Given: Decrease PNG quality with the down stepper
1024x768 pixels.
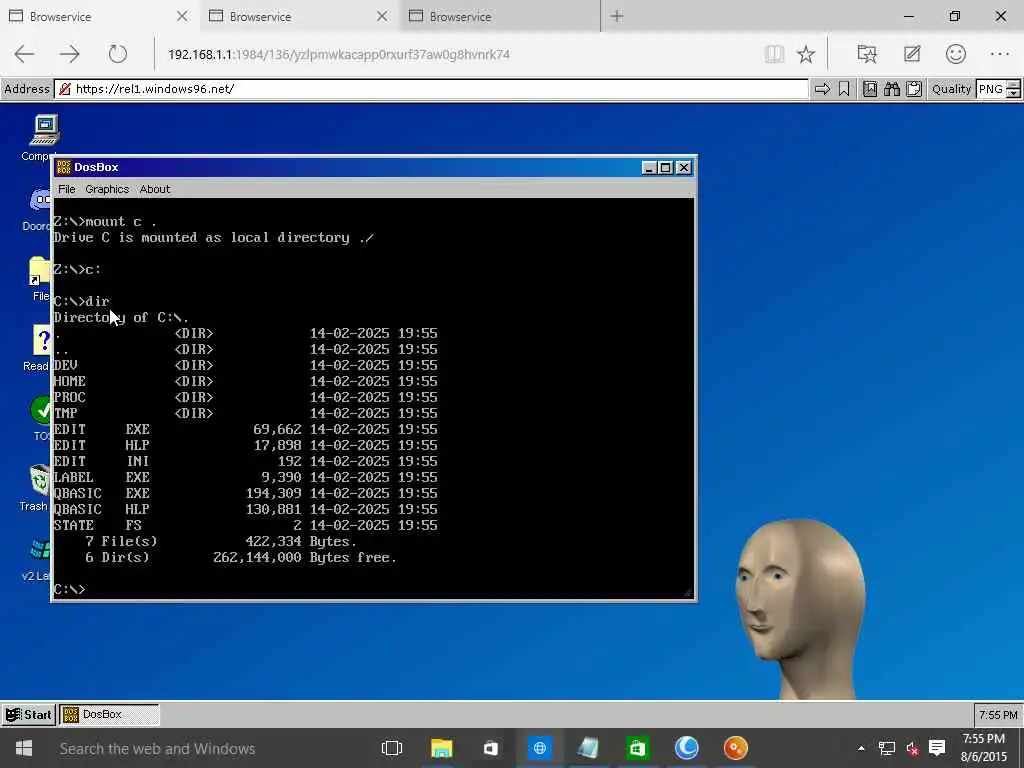Looking at the screenshot, I should click(x=1014, y=93).
